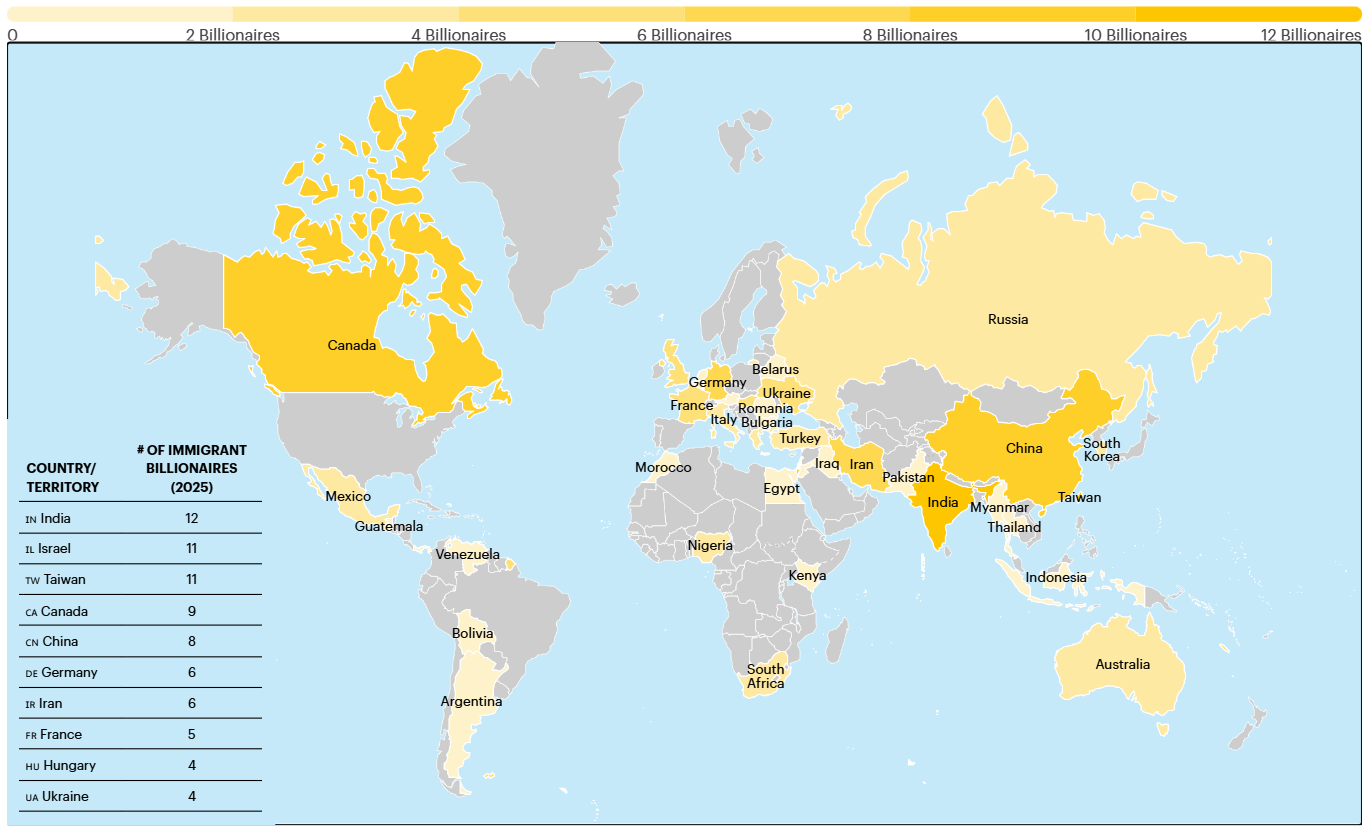Click the Nigeria label in Africa

click(x=710, y=546)
